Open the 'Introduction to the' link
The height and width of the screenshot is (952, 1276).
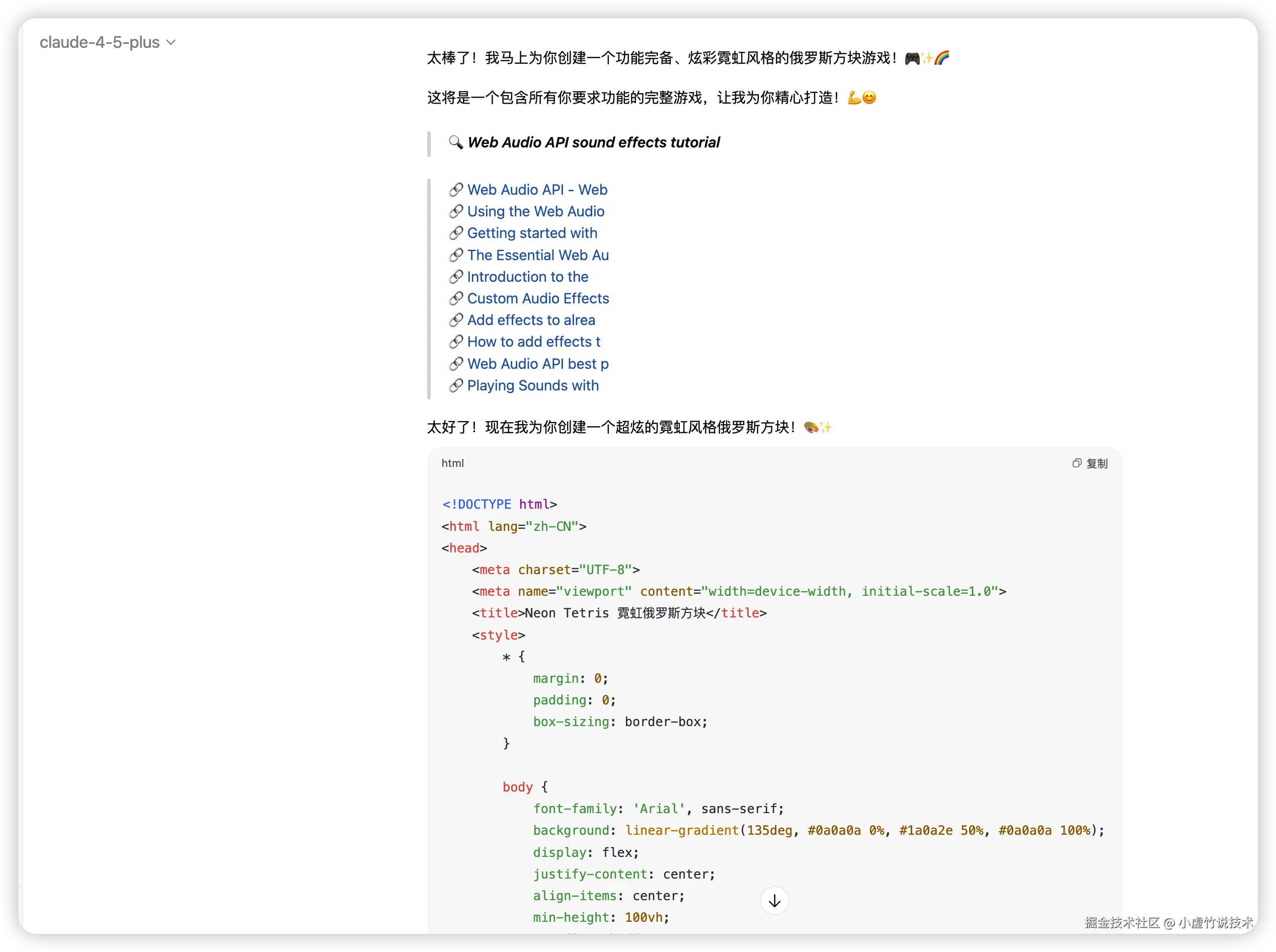(527, 277)
